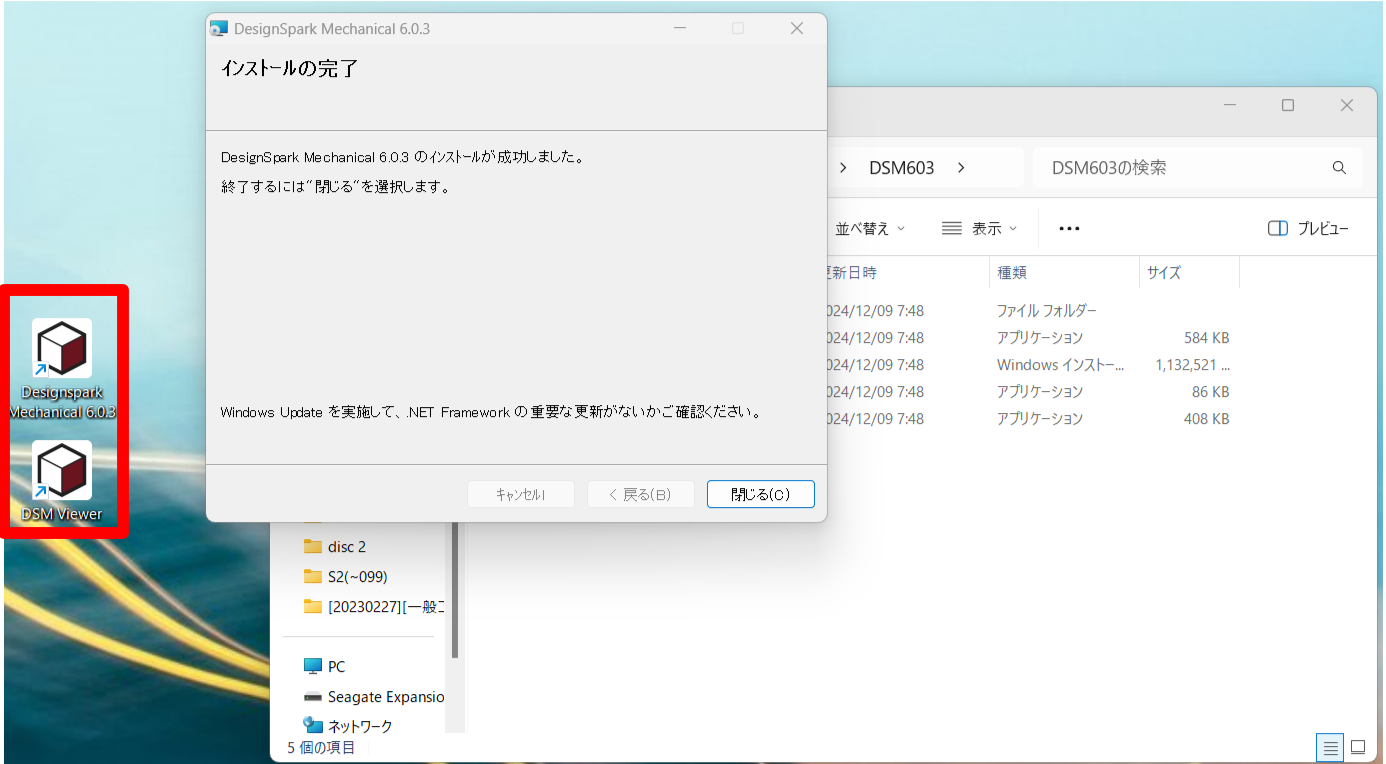Open the 並べ替え sort dropdown

coord(869,228)
